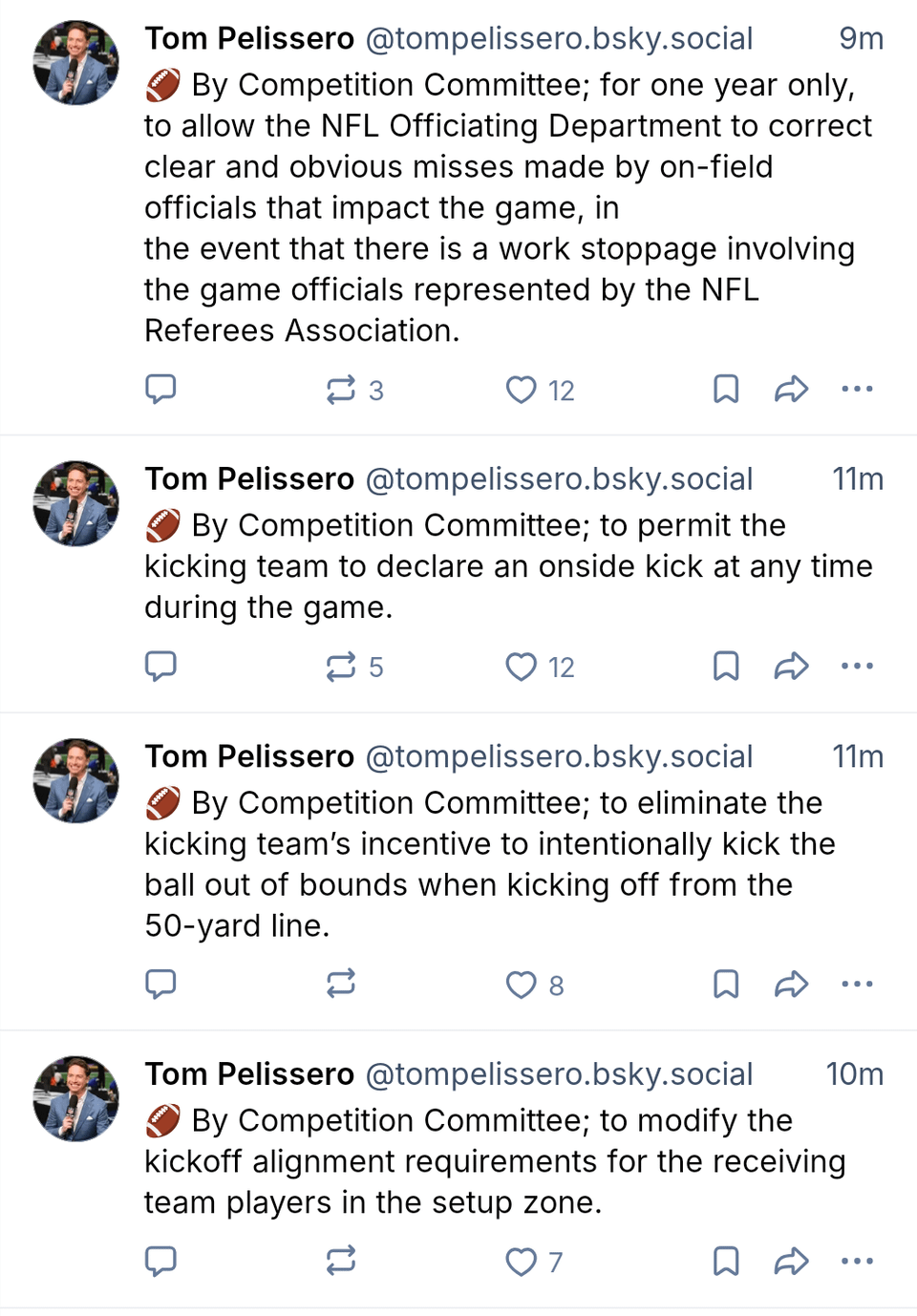Reply to the onside kick declaration post

(160, 666)
